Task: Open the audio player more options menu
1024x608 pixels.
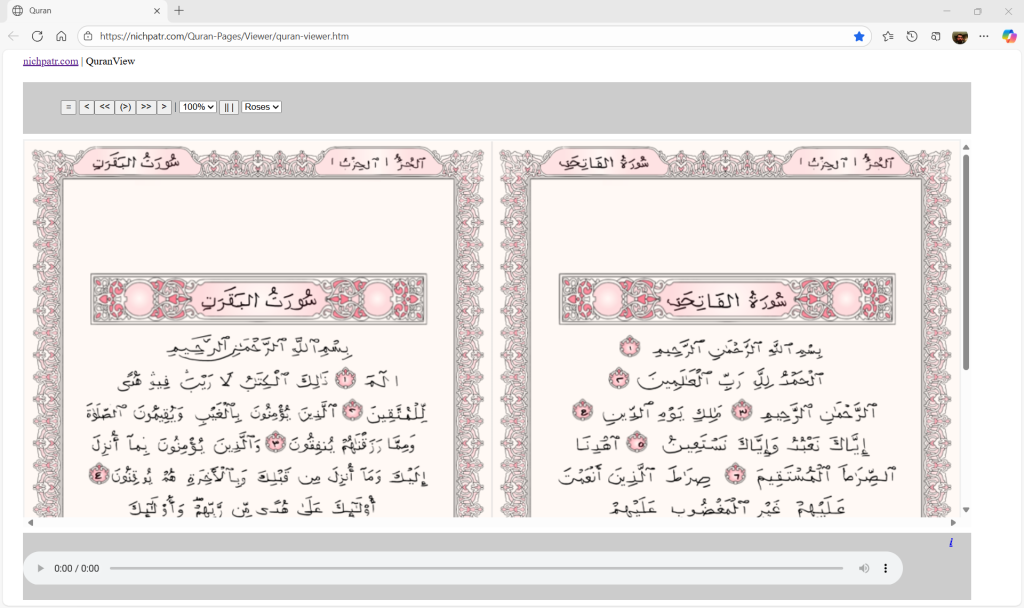Action: 885,568
